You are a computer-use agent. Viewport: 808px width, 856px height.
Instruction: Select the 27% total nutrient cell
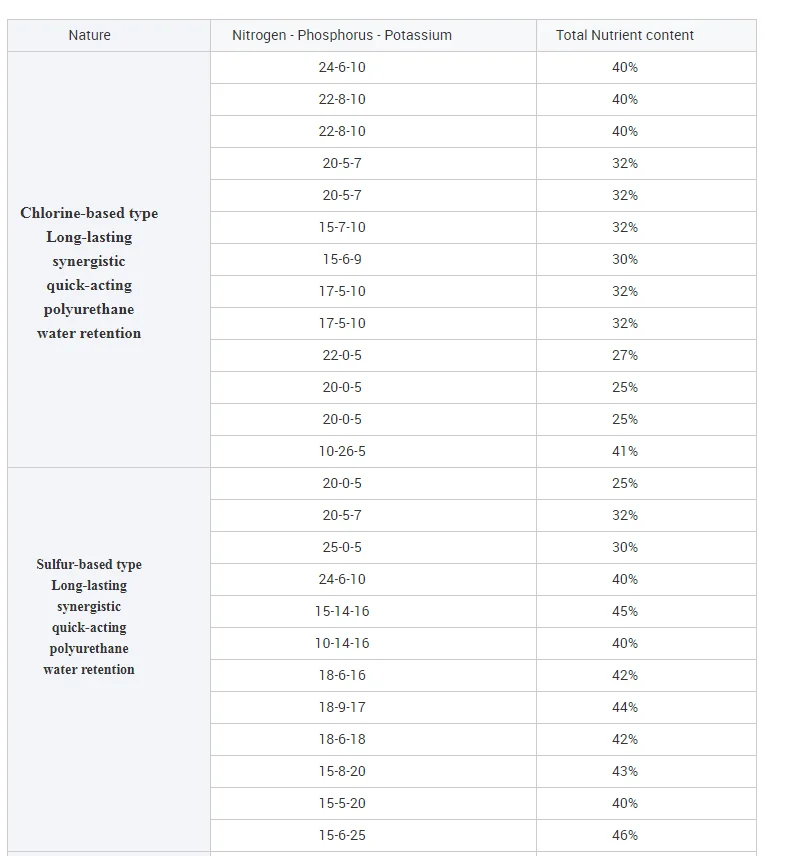pos(625,355)
